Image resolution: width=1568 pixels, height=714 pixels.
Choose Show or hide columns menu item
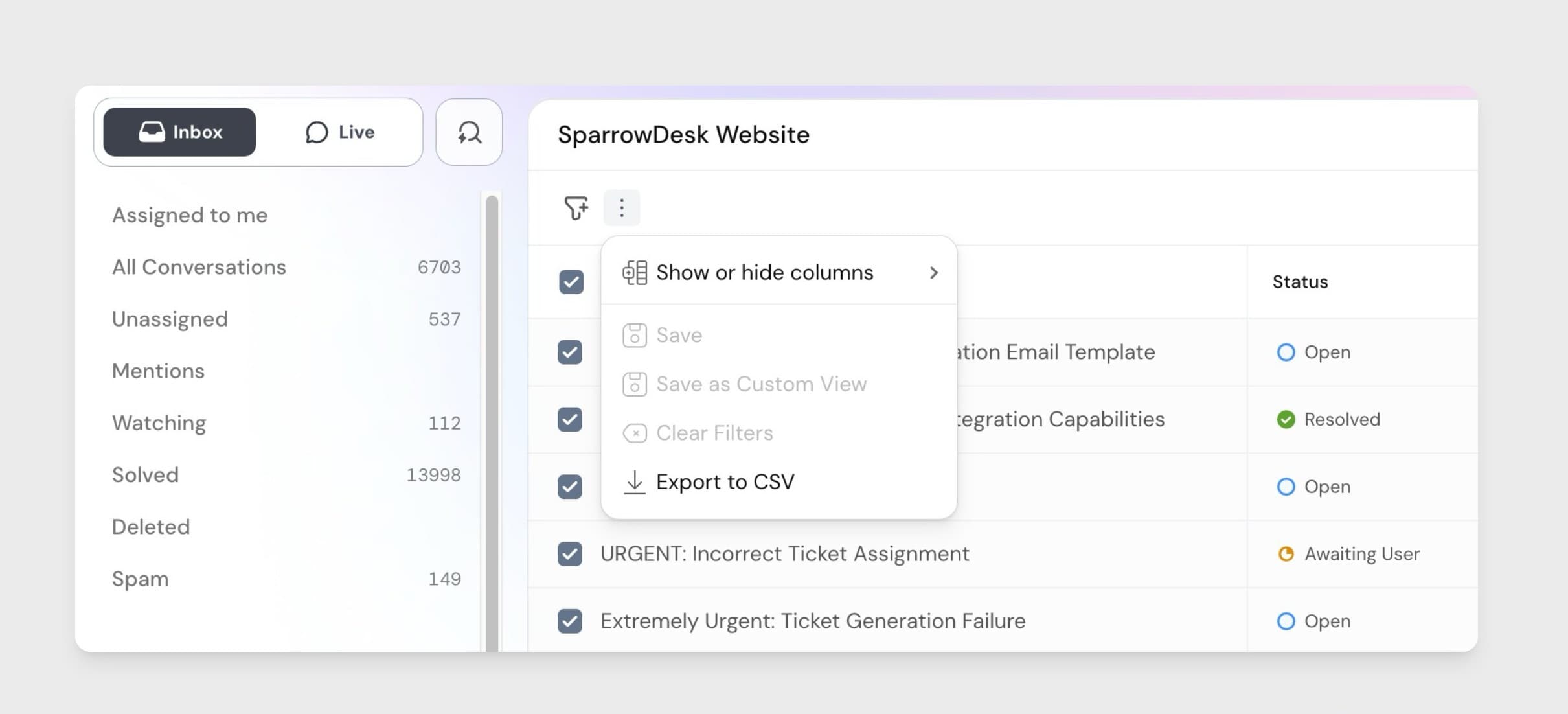[x=779, y=273]
